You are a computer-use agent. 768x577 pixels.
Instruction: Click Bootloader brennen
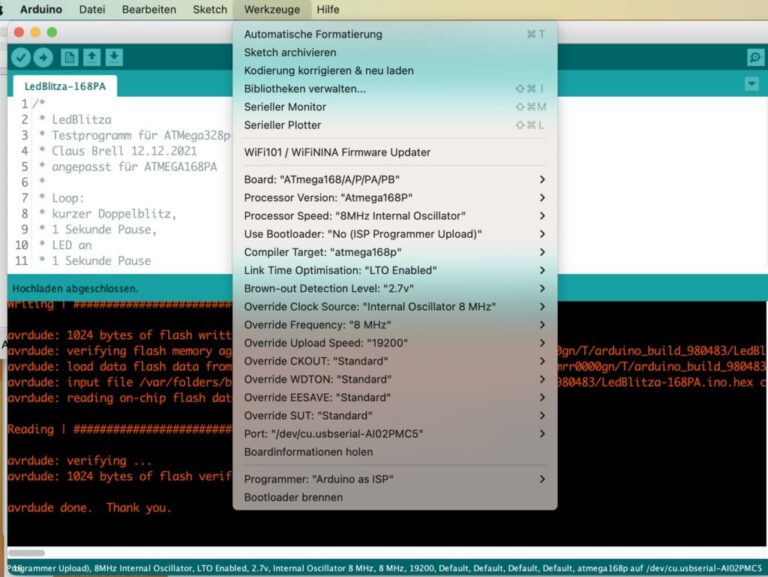pos(293,497)
